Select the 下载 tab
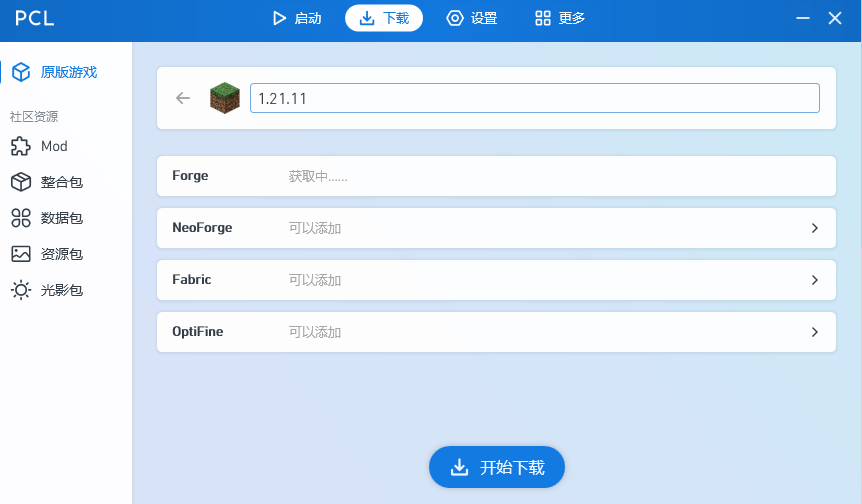 coord(384,18)
